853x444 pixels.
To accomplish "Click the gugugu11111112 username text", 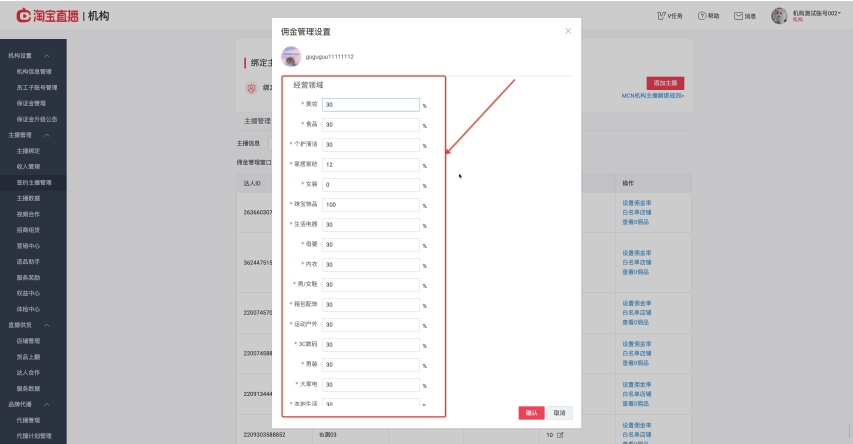I will point(330,57).
